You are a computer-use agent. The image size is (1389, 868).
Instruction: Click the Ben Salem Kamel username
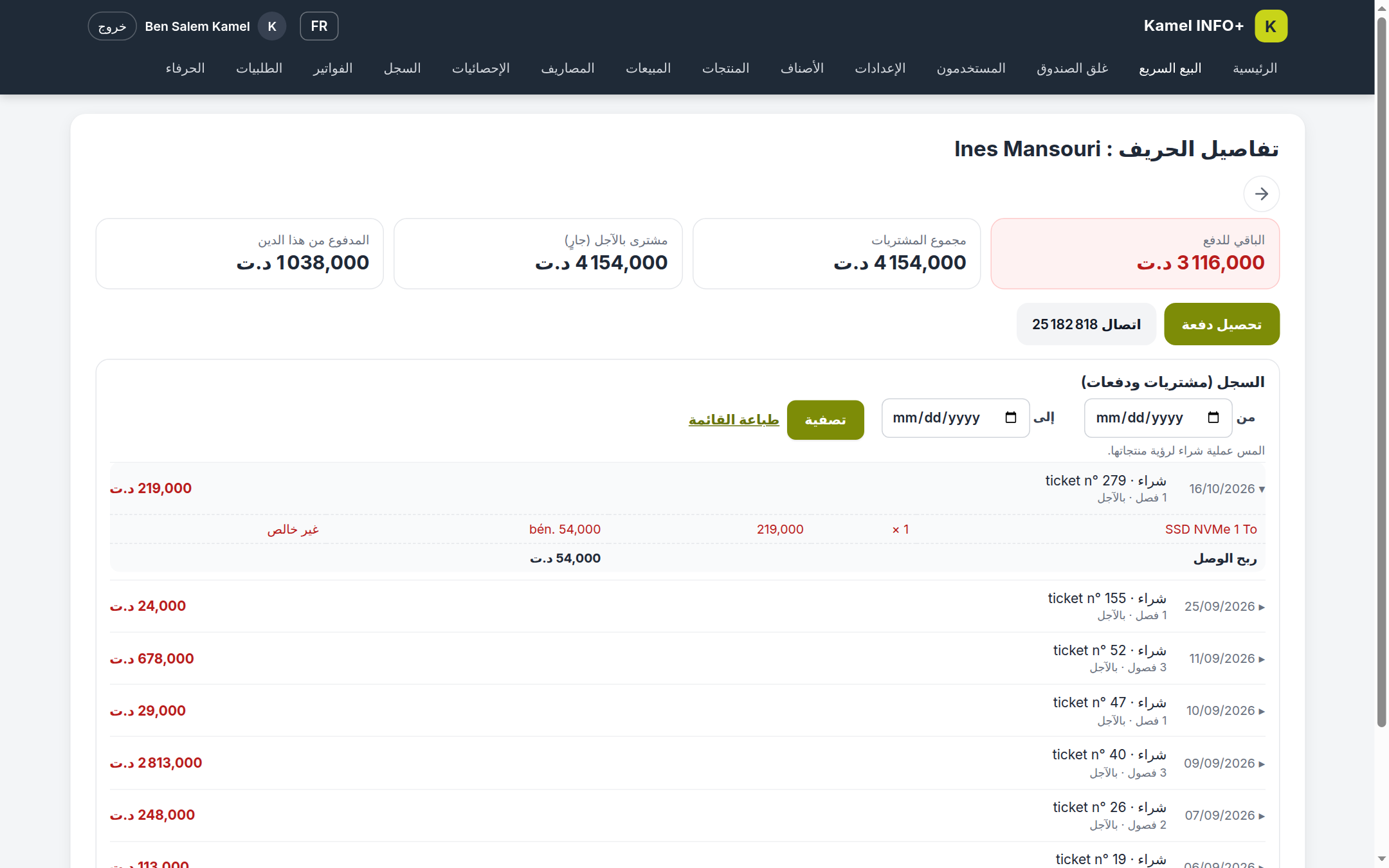(197, 26)
